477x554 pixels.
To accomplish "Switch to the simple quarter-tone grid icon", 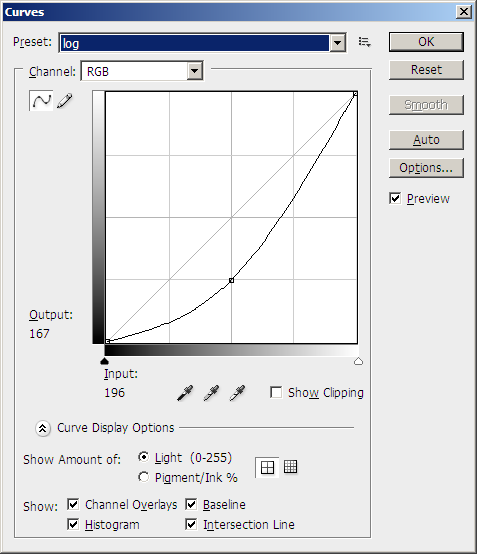I will click(267, 467).
